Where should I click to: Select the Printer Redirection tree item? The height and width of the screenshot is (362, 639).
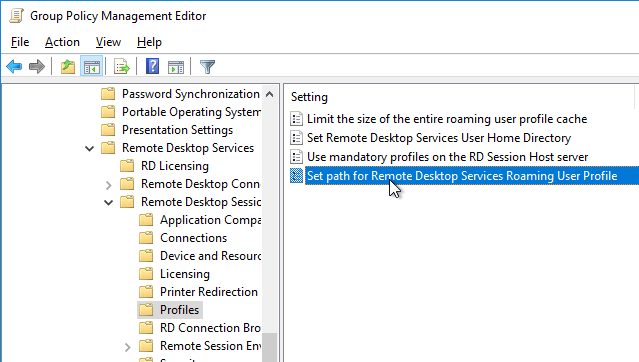(209, 291)
